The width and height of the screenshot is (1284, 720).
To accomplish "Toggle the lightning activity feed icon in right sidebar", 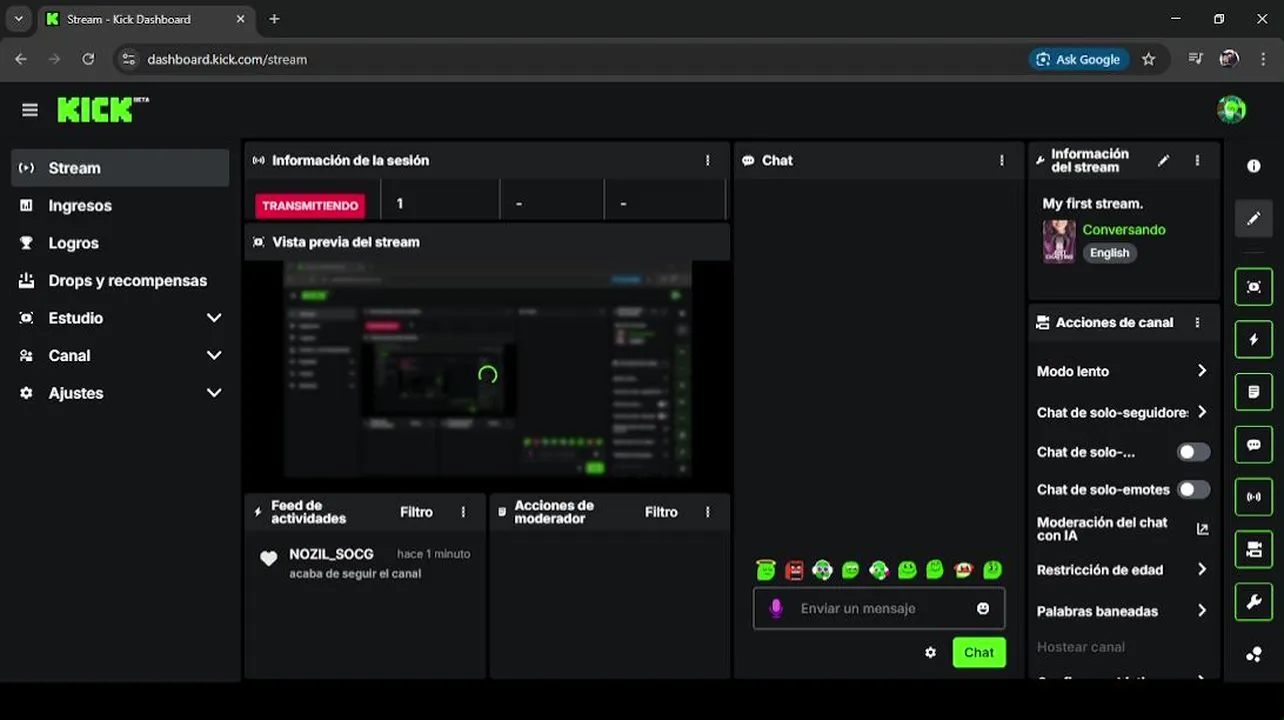I will (1253, 339).
